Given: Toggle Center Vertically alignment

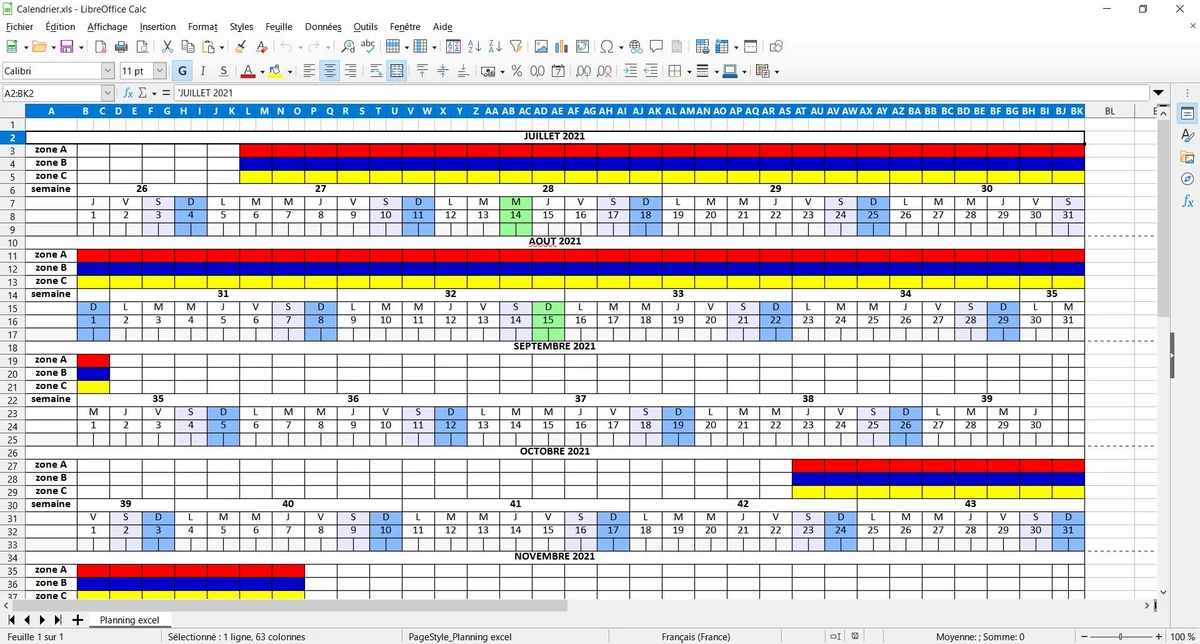Looking at the screenshot, I should (x=443, y=71).
